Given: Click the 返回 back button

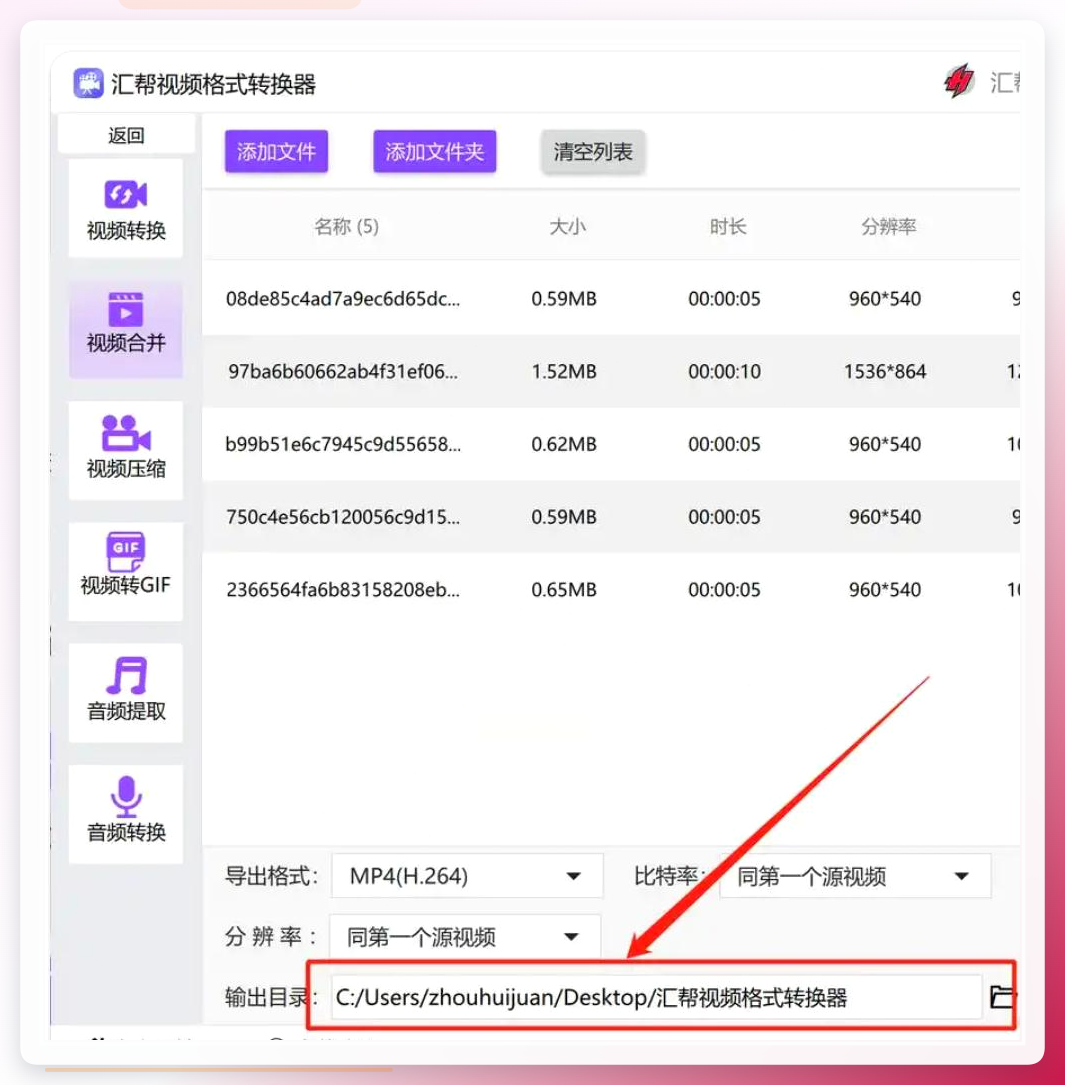Looking at the screenshot, I should click(126, 135).
